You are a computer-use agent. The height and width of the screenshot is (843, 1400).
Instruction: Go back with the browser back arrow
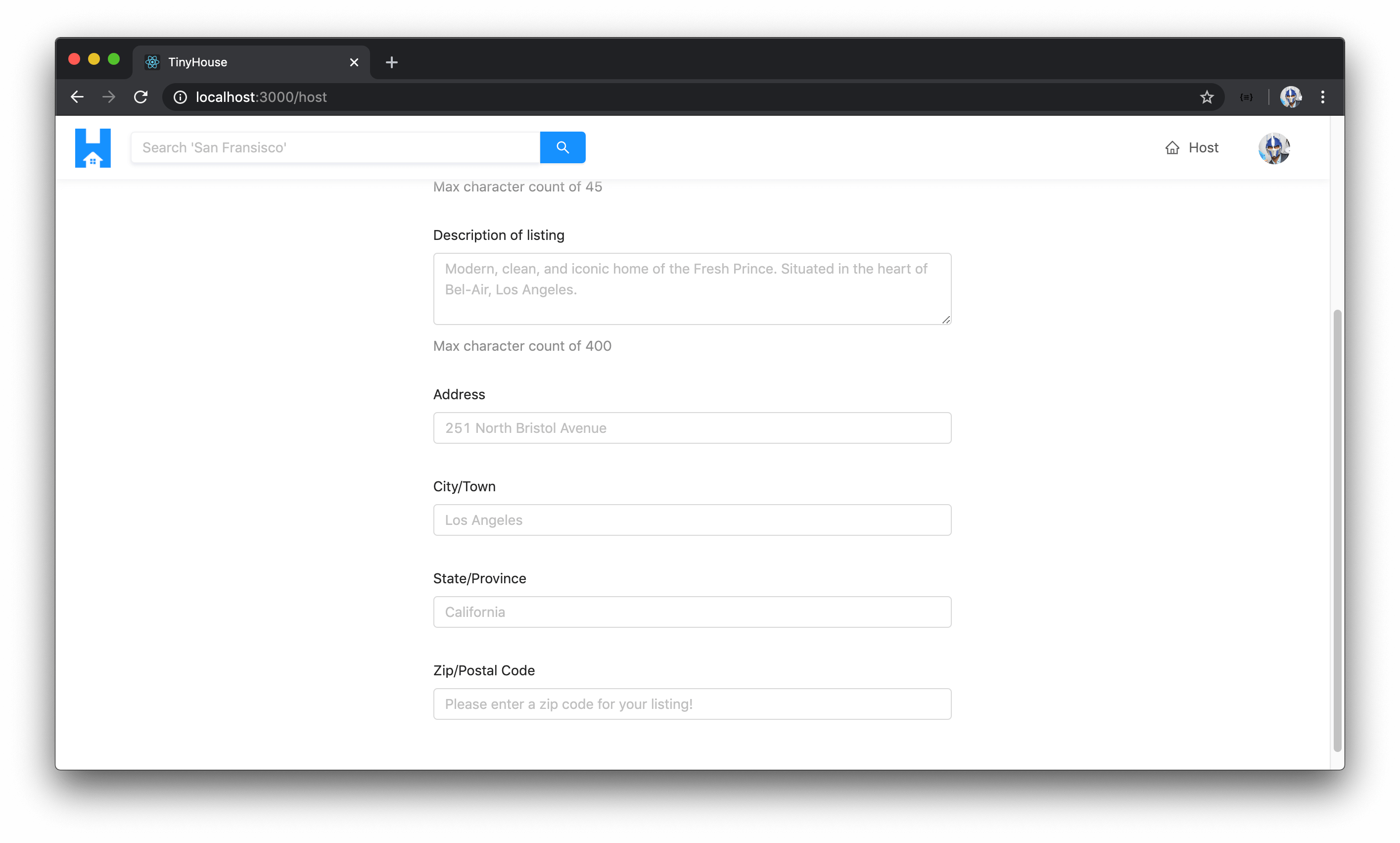pos(77,97)
